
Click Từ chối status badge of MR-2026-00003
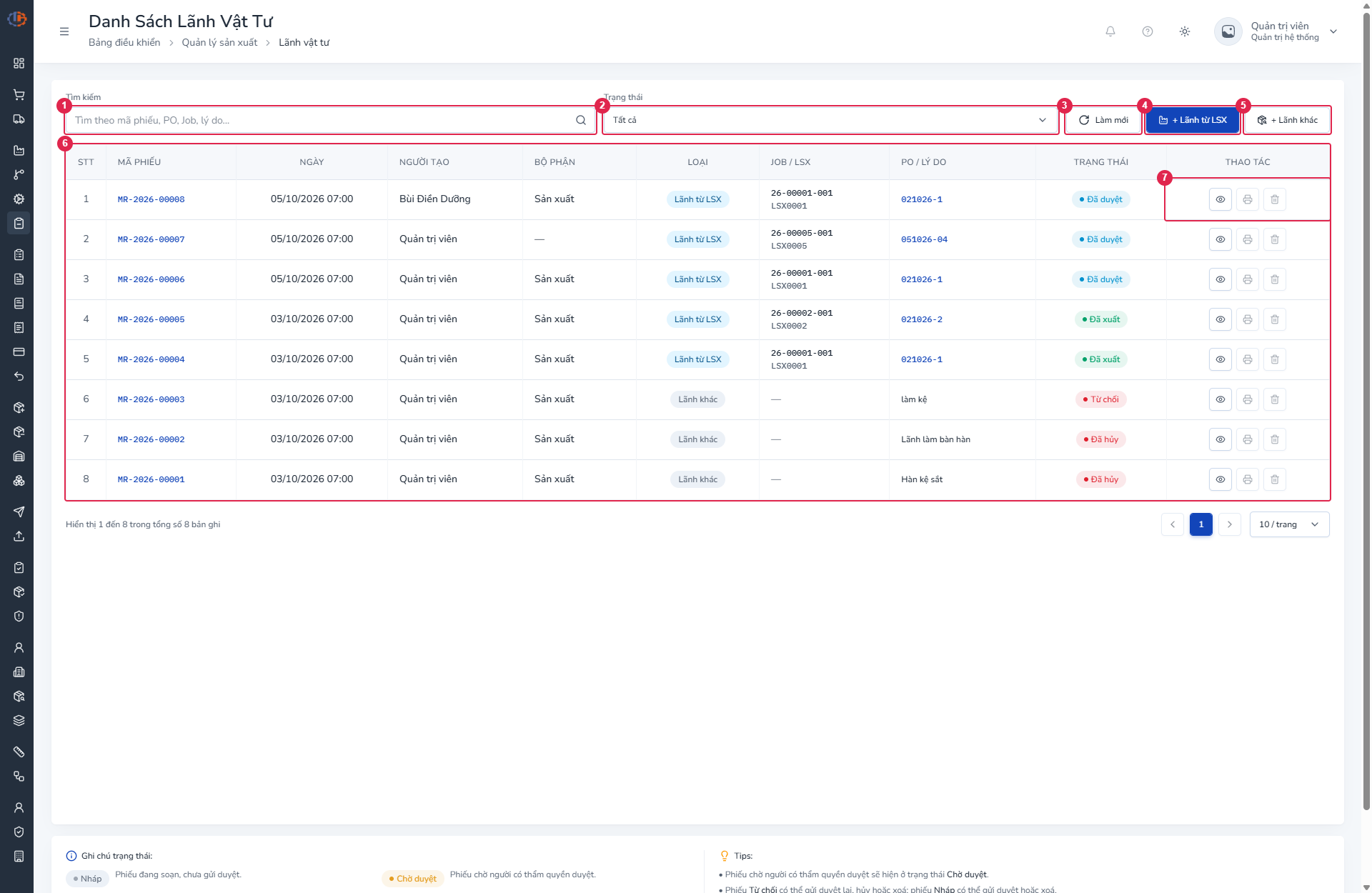1100,399
